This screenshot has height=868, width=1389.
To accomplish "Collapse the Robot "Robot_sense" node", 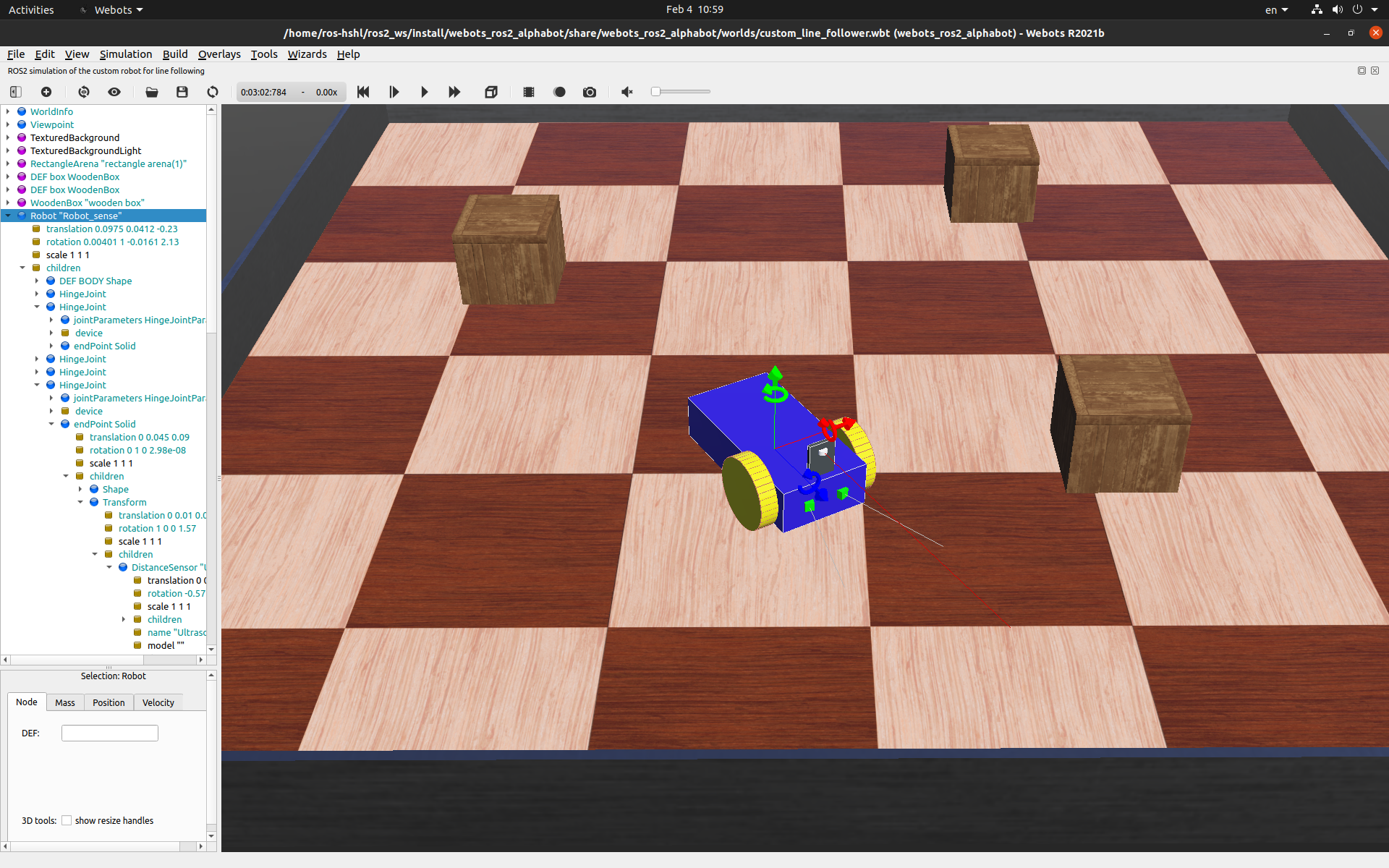I will point(8,216).
